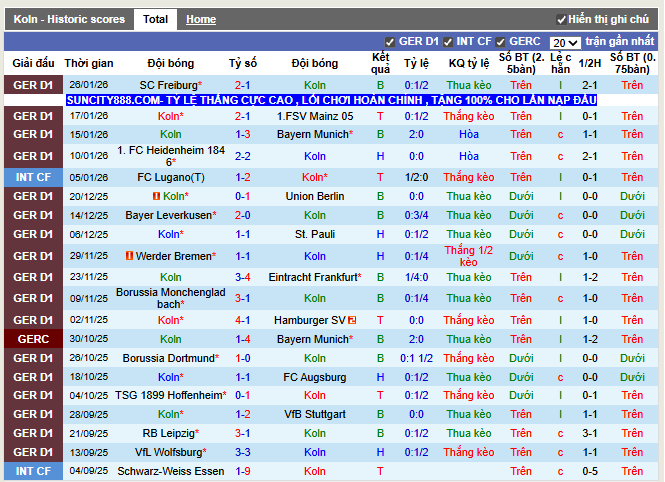Viewport: 665px width, 482px height.
Task: Click the 1/2H column header
Action: pyautogui.click(x=590, y=63)
